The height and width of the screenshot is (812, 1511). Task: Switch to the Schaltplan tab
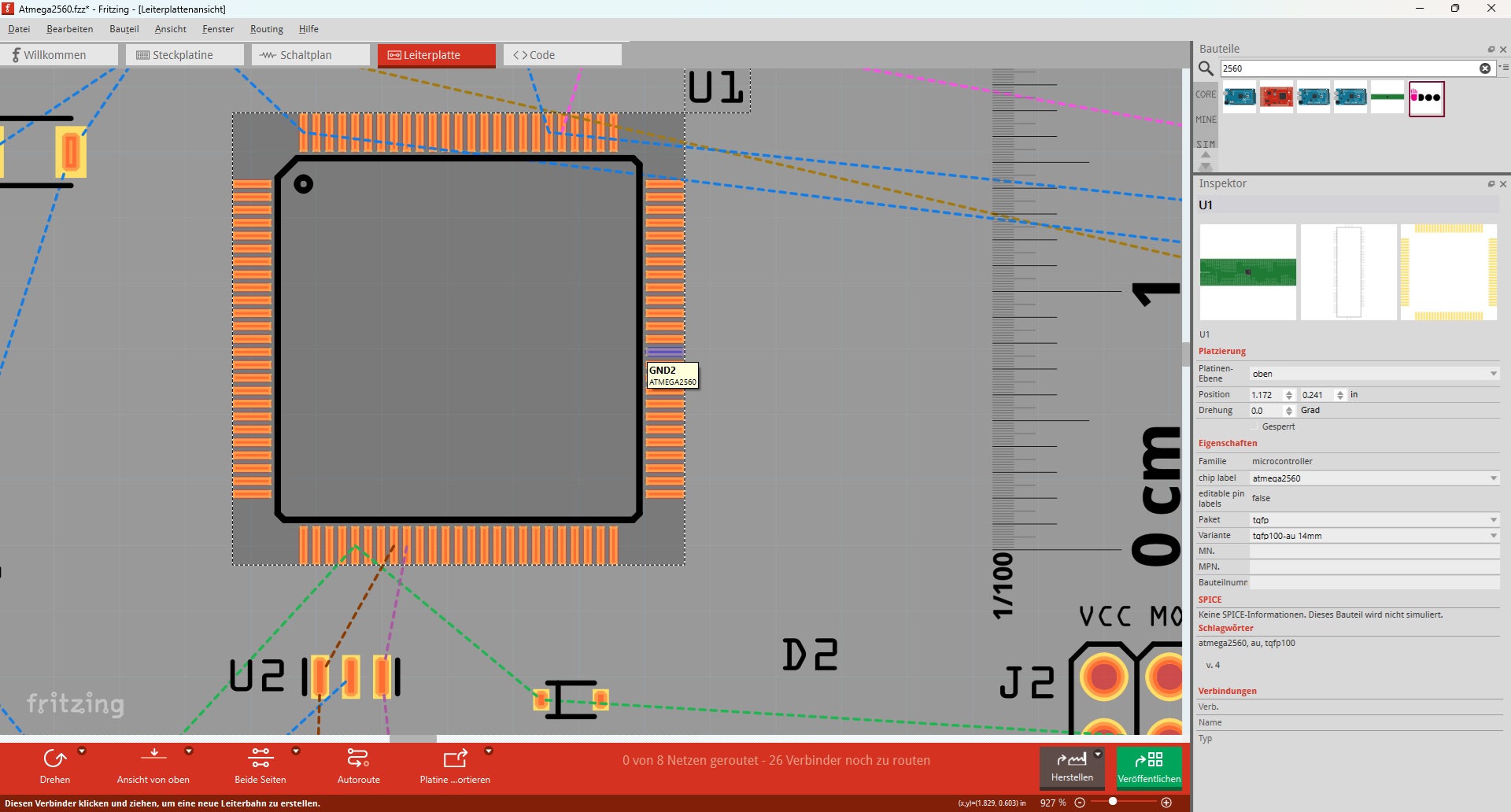(310, 55)
